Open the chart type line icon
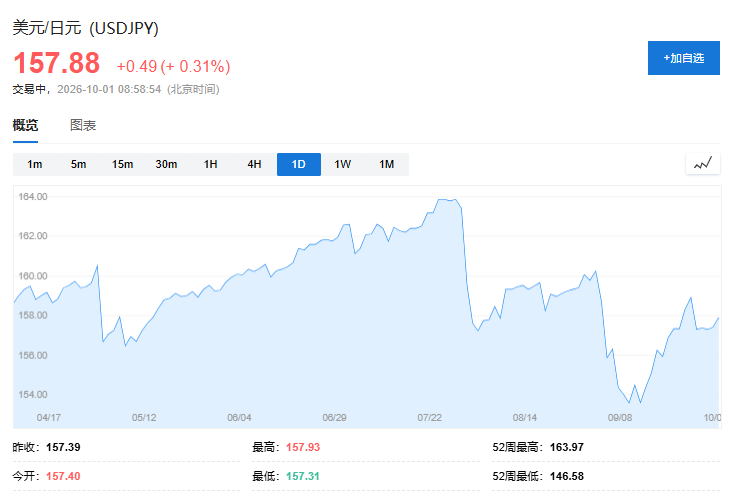 pyautogui.click(x=703, y=164)
